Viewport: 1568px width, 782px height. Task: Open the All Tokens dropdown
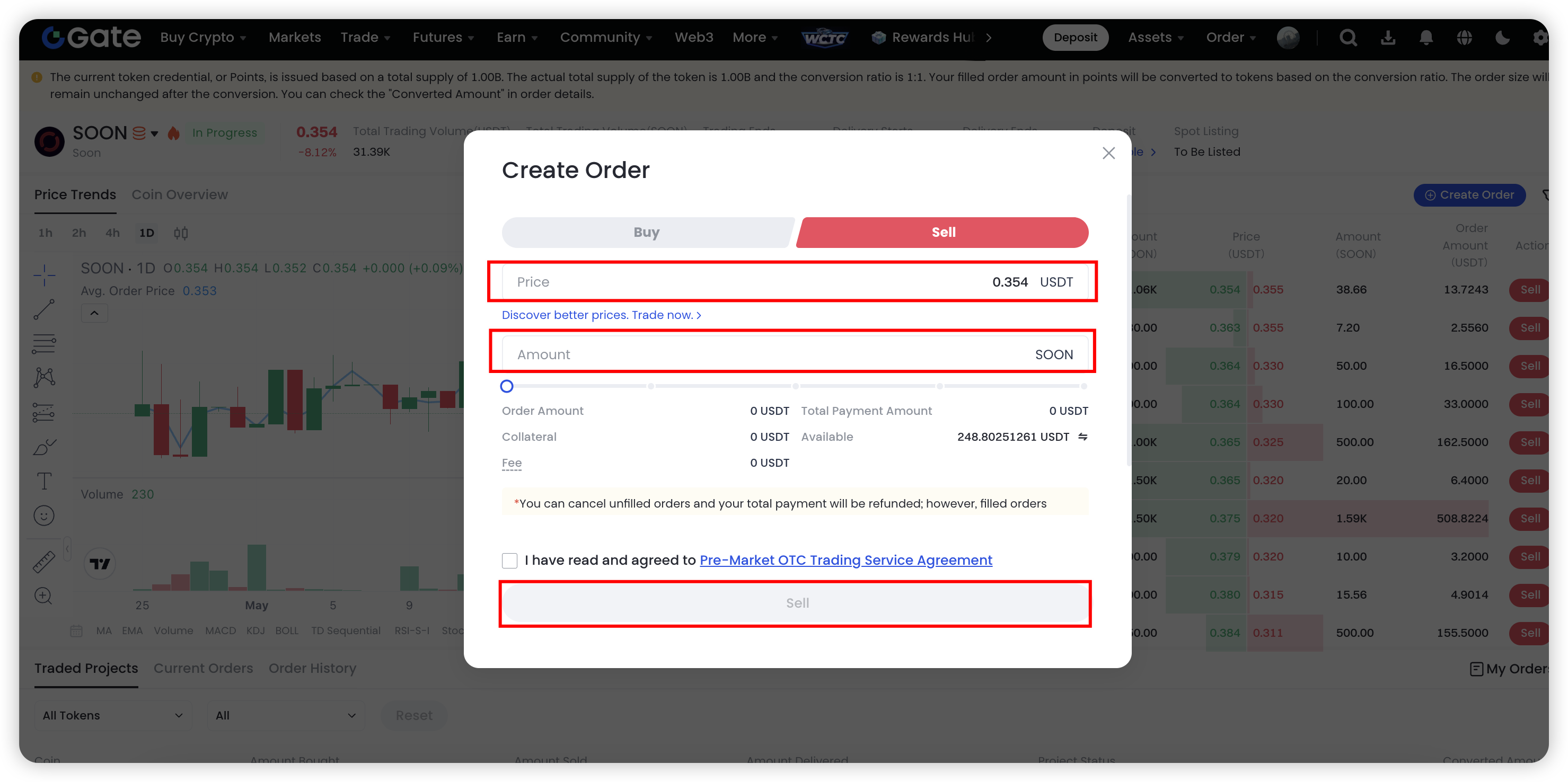pos(112,715)
